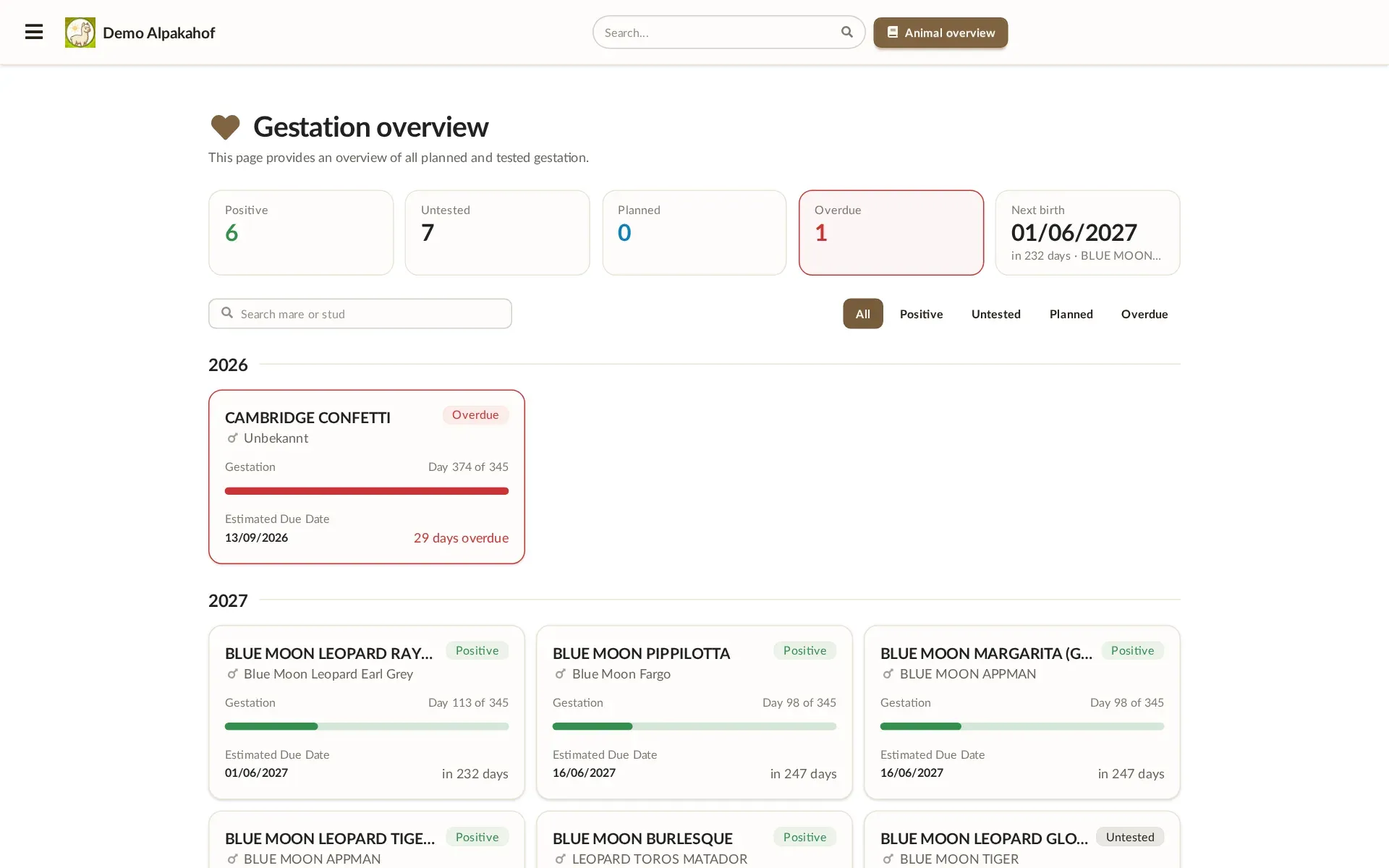Open the hamburger navigation menu

click(x=34, y=32)
